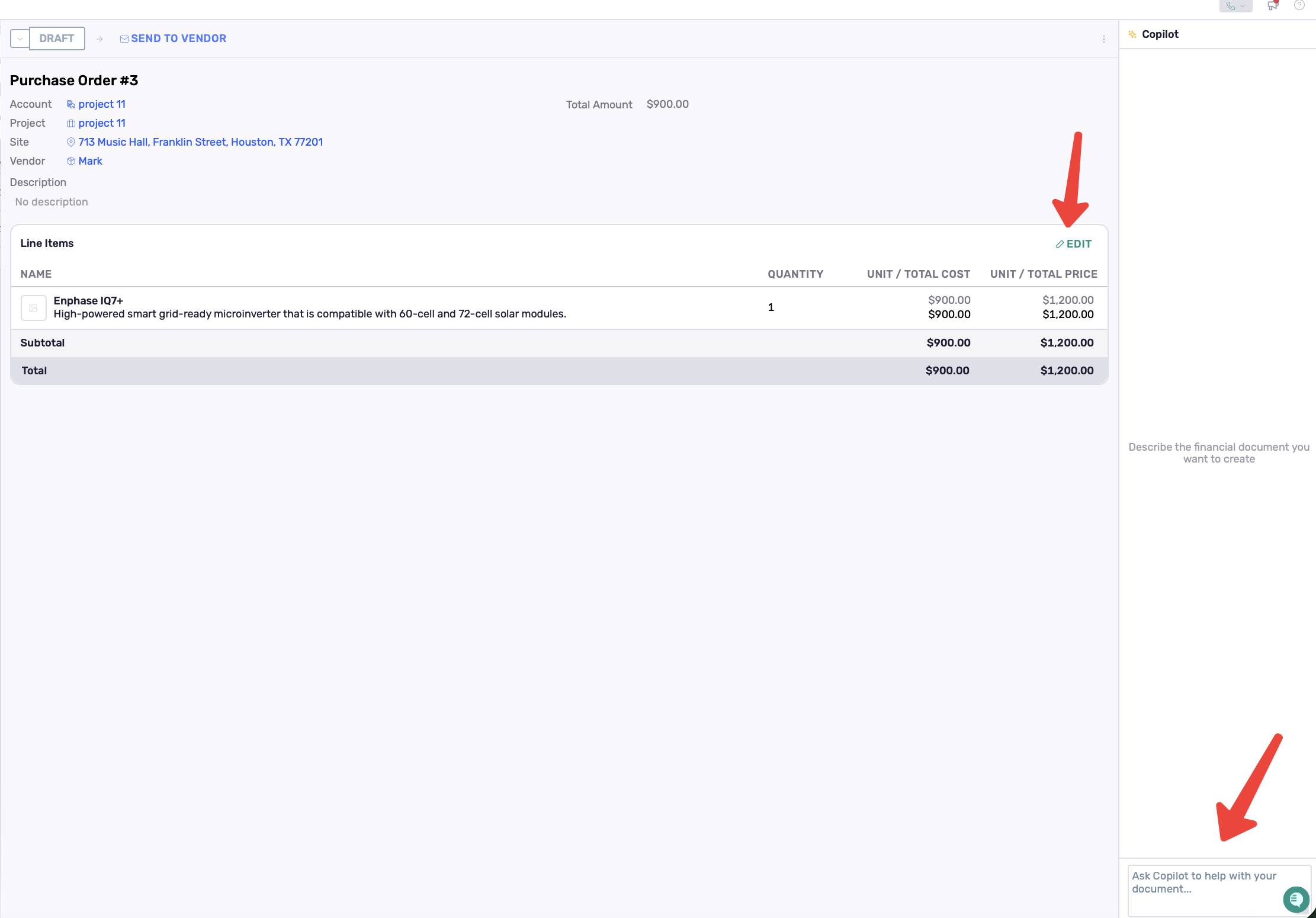Open the help question mark icon
Image resolution: width=1316 pixels, height=918 pixels.
tap(1299, 5)
